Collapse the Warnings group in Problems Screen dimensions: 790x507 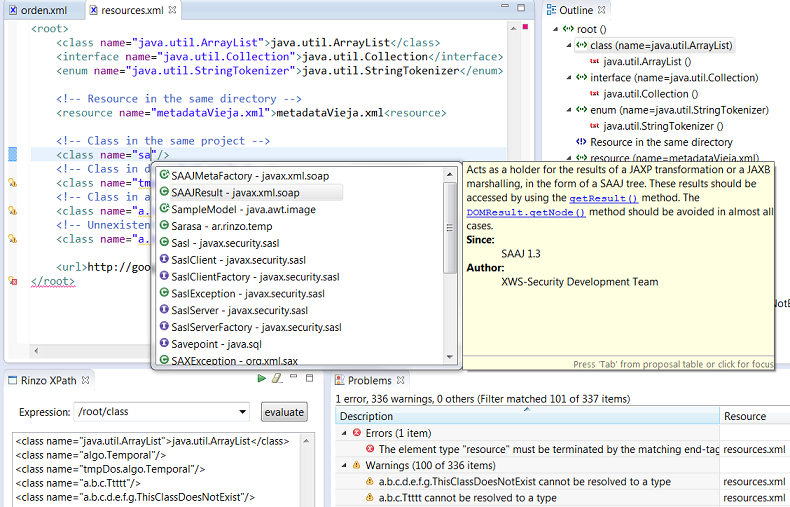click(345, 466)
